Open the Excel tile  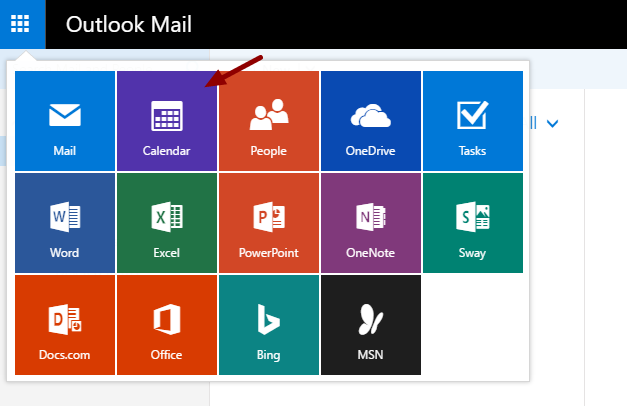point(167,223)
